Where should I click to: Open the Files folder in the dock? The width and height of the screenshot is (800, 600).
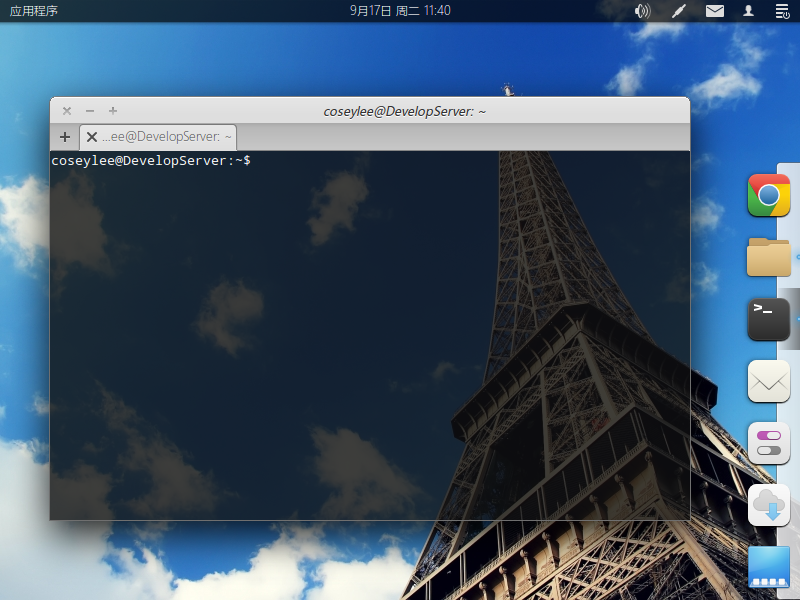(768, 257)
